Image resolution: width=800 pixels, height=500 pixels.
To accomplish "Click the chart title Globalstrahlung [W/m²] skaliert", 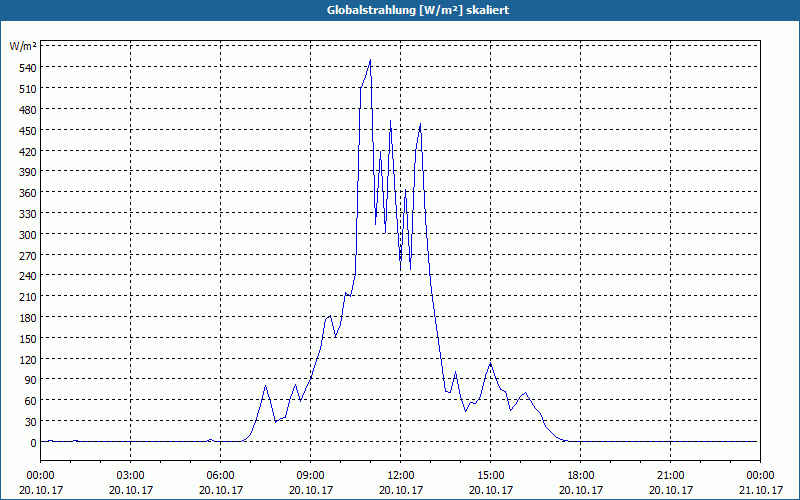I will (418, 10).
